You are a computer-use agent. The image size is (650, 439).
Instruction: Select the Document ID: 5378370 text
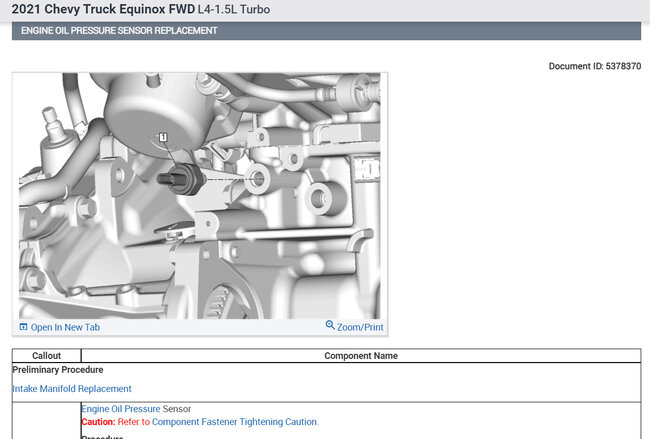594,66
